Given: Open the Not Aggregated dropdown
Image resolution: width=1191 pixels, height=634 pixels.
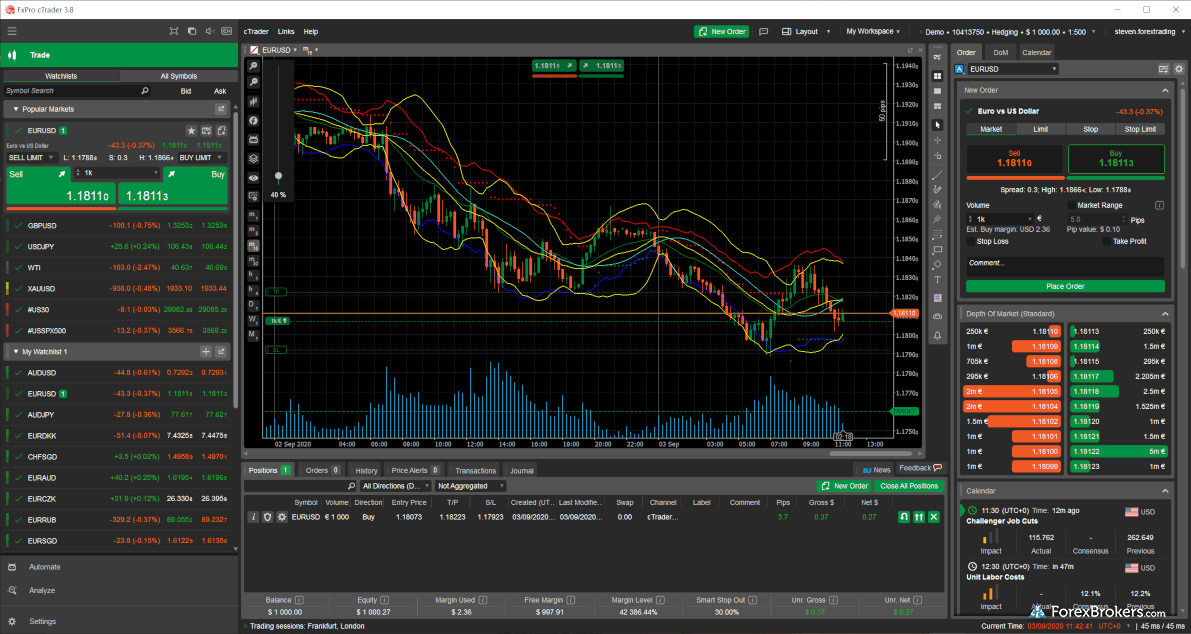Looking at the screenshot, I should (471, 485).
